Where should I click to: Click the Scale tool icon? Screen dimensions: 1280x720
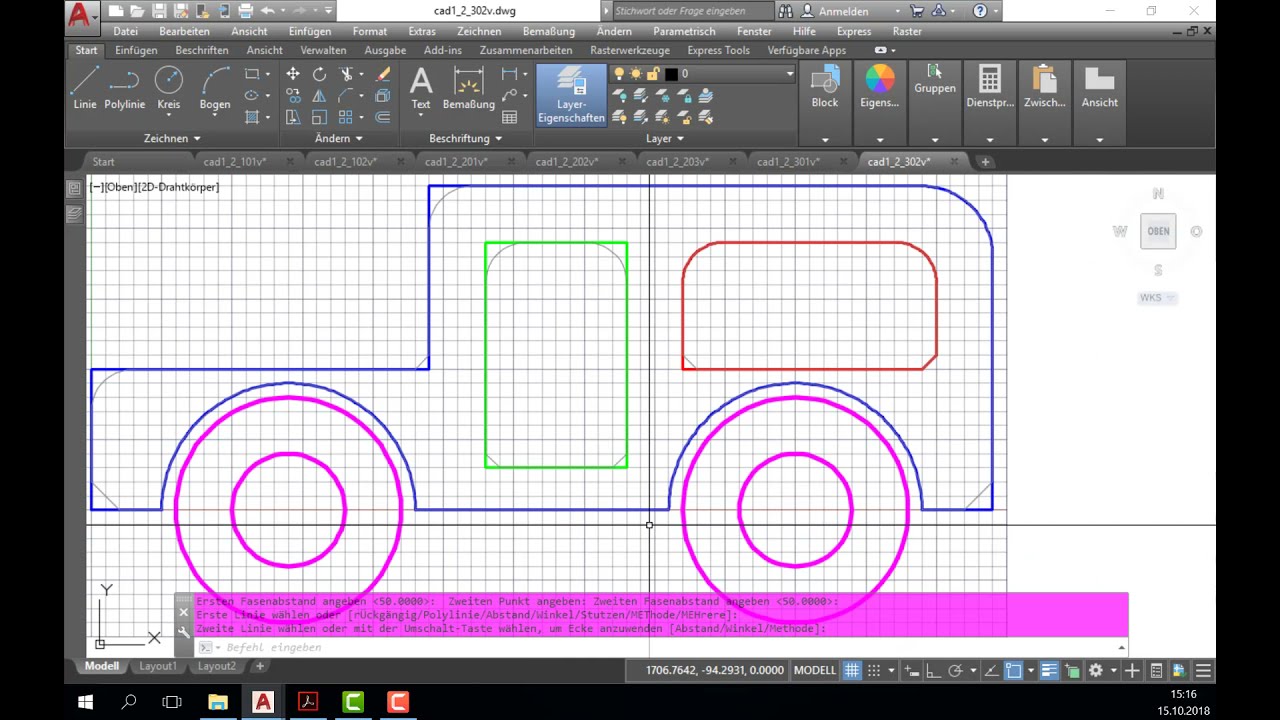(319, 117)
